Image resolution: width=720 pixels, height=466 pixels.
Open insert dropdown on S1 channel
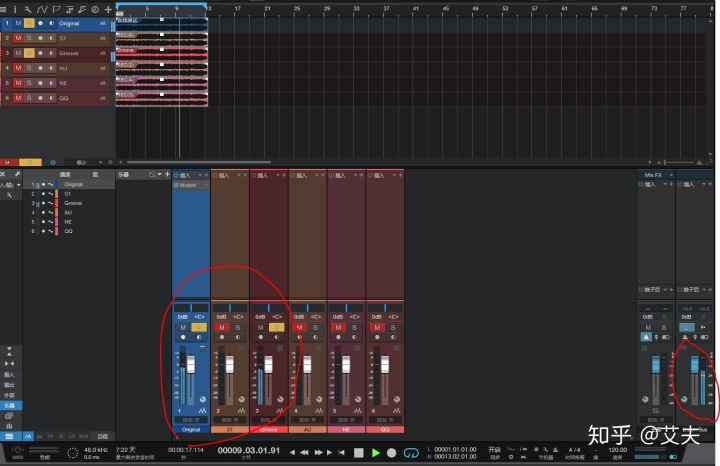click(239, 175)
